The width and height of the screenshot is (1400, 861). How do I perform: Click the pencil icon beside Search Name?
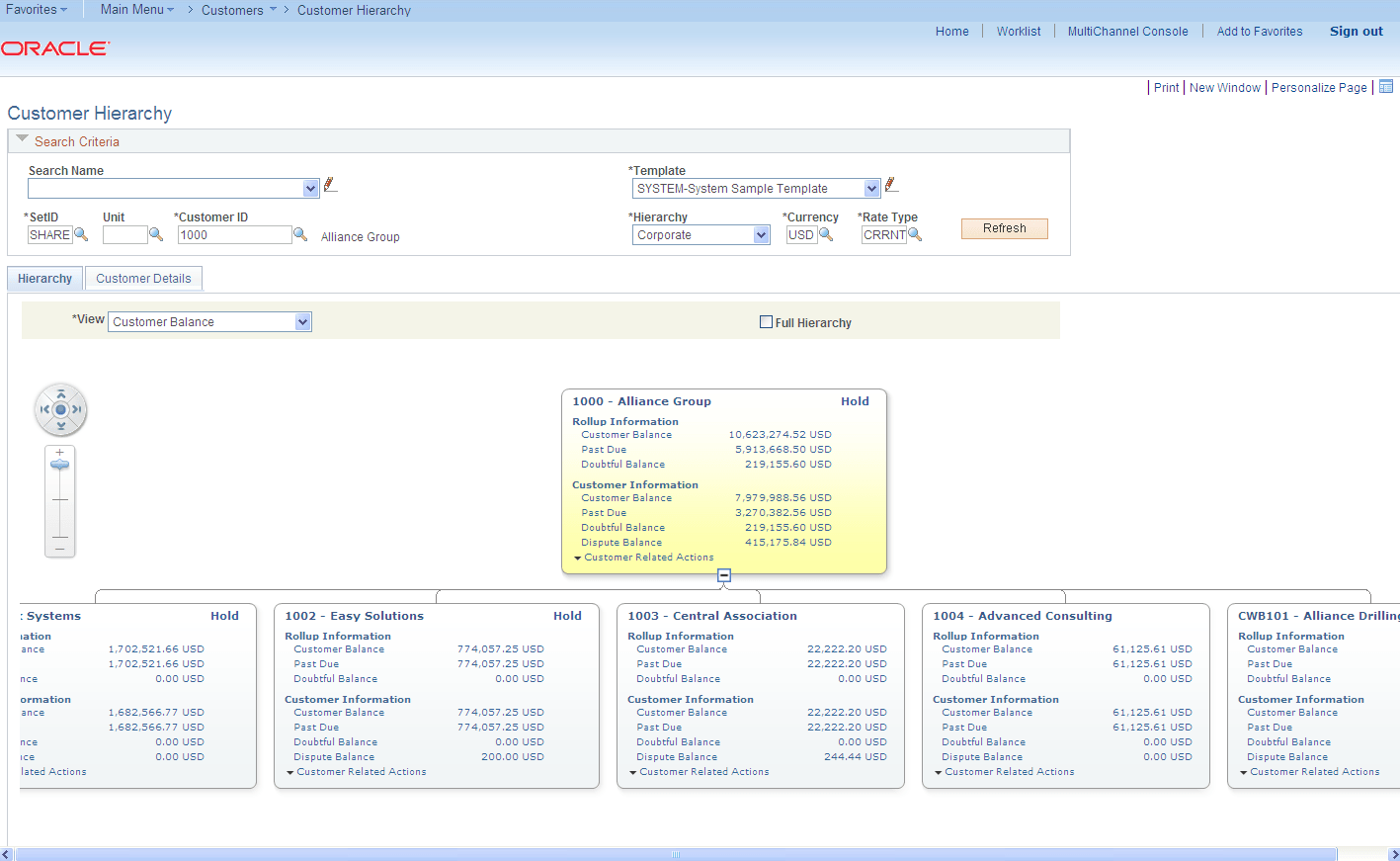(x=330, y=184)
